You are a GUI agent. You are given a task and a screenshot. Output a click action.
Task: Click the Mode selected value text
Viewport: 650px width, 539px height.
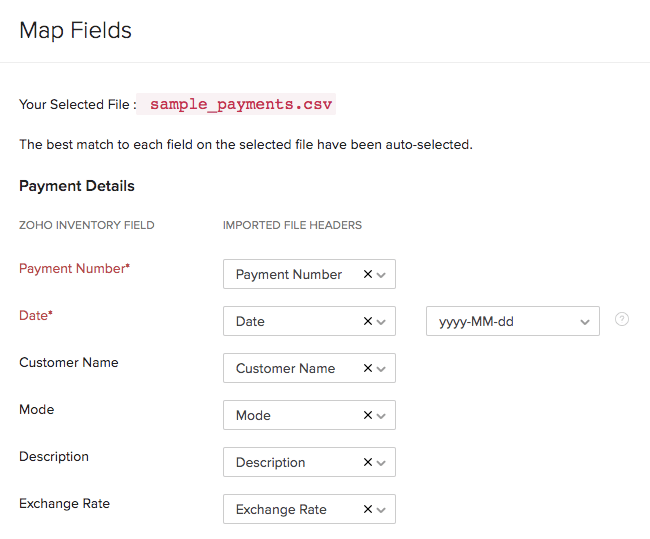[x=253, y=415]
